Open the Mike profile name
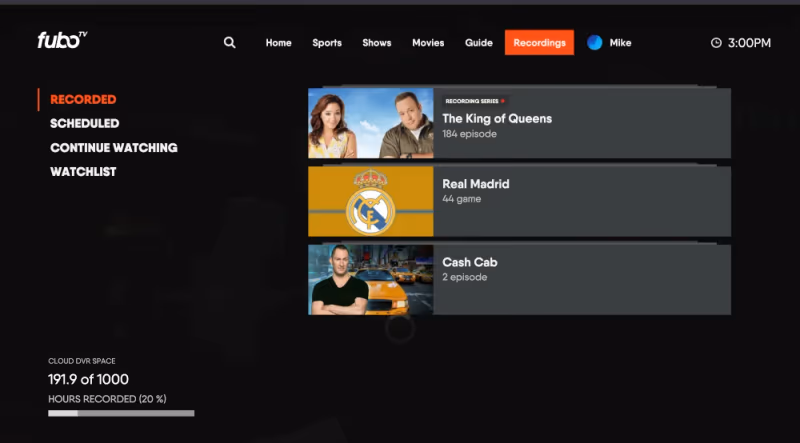 pos(620,43)
